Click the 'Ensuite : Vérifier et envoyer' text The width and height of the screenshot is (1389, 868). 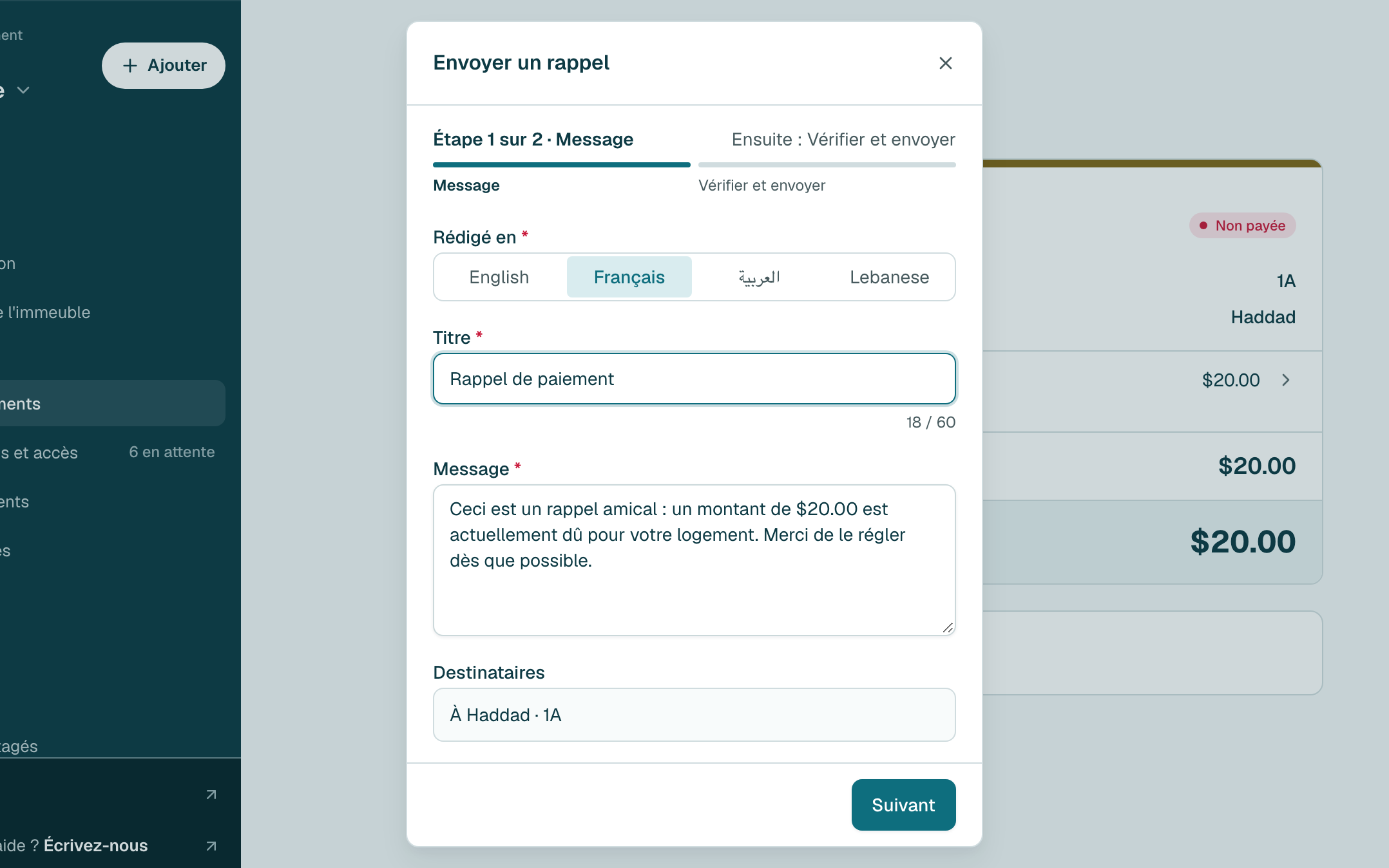(x=843, y=140)
